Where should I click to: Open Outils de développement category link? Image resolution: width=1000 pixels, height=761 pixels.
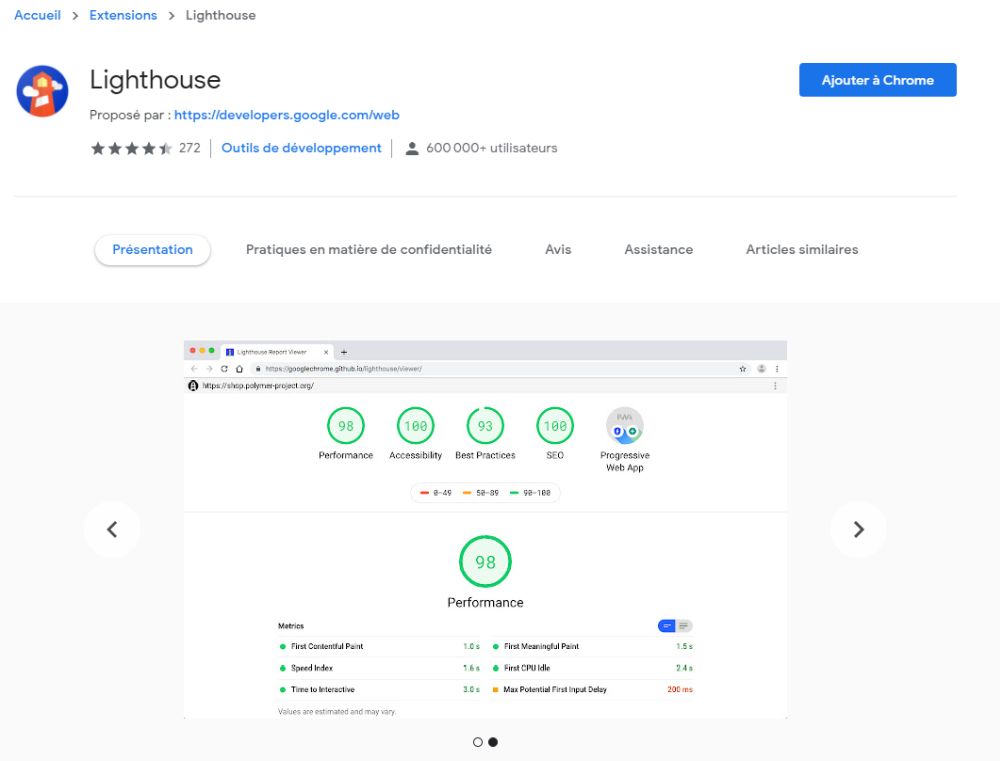coord(301,148)
